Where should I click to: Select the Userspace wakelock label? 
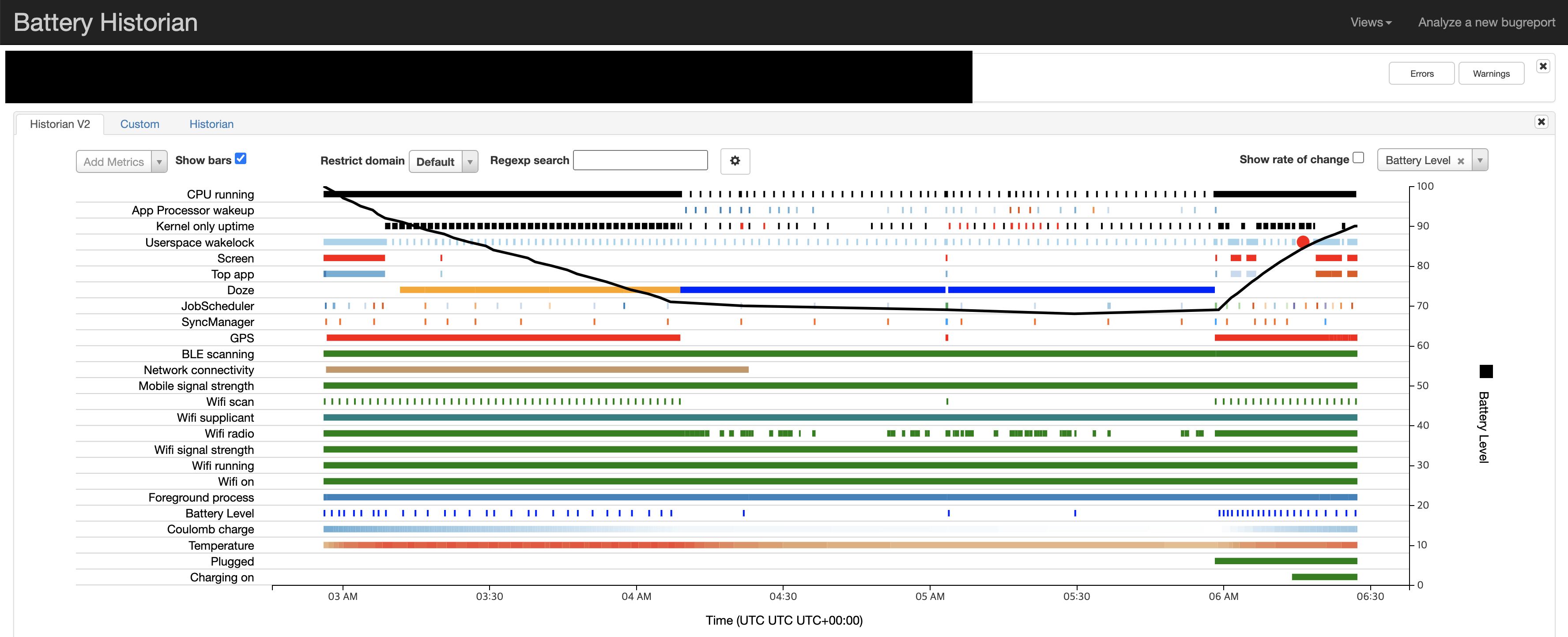[x=200, y=243]
